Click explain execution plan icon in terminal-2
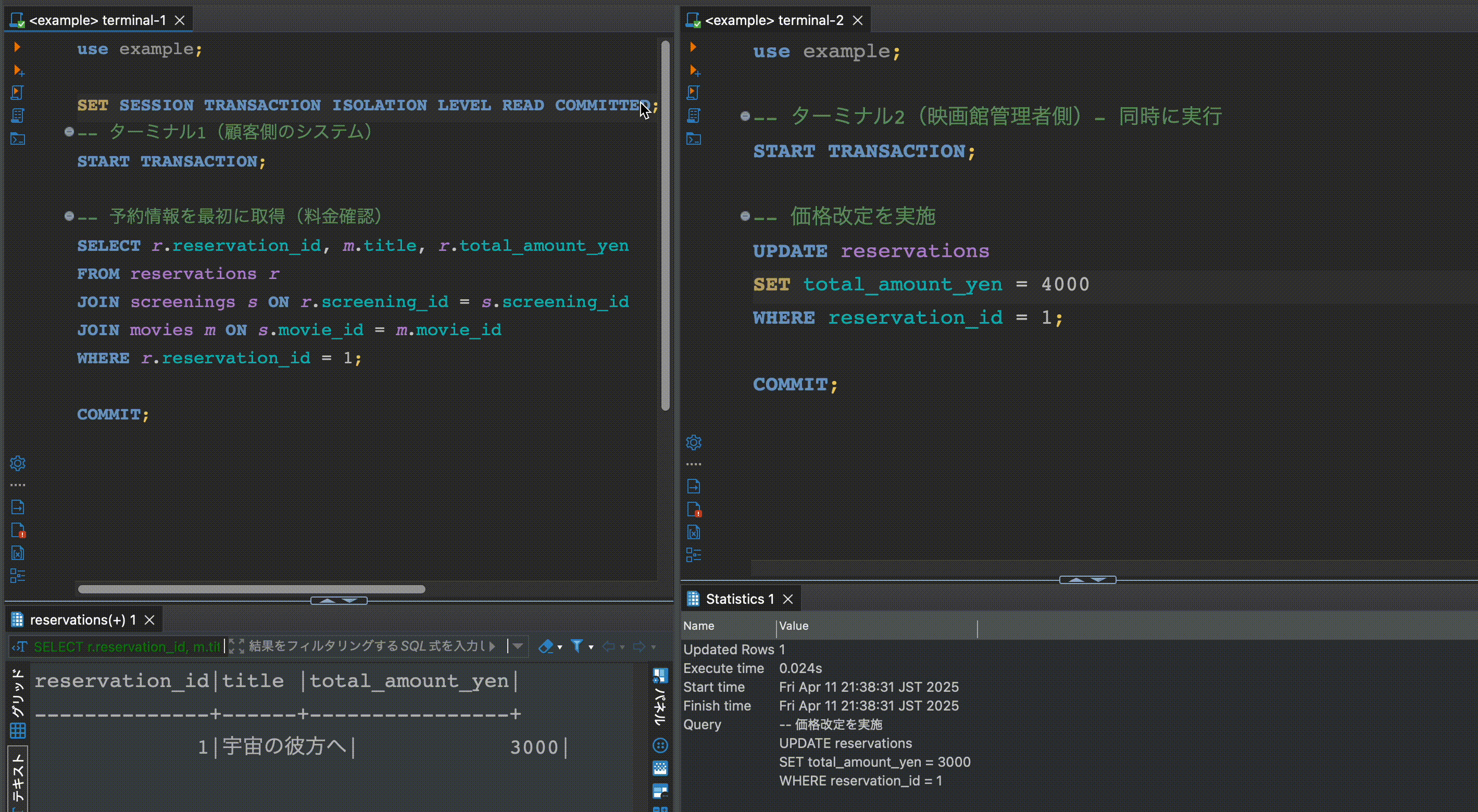Image resolution: width=1478 pixels, height=812 pixels. 693,115
